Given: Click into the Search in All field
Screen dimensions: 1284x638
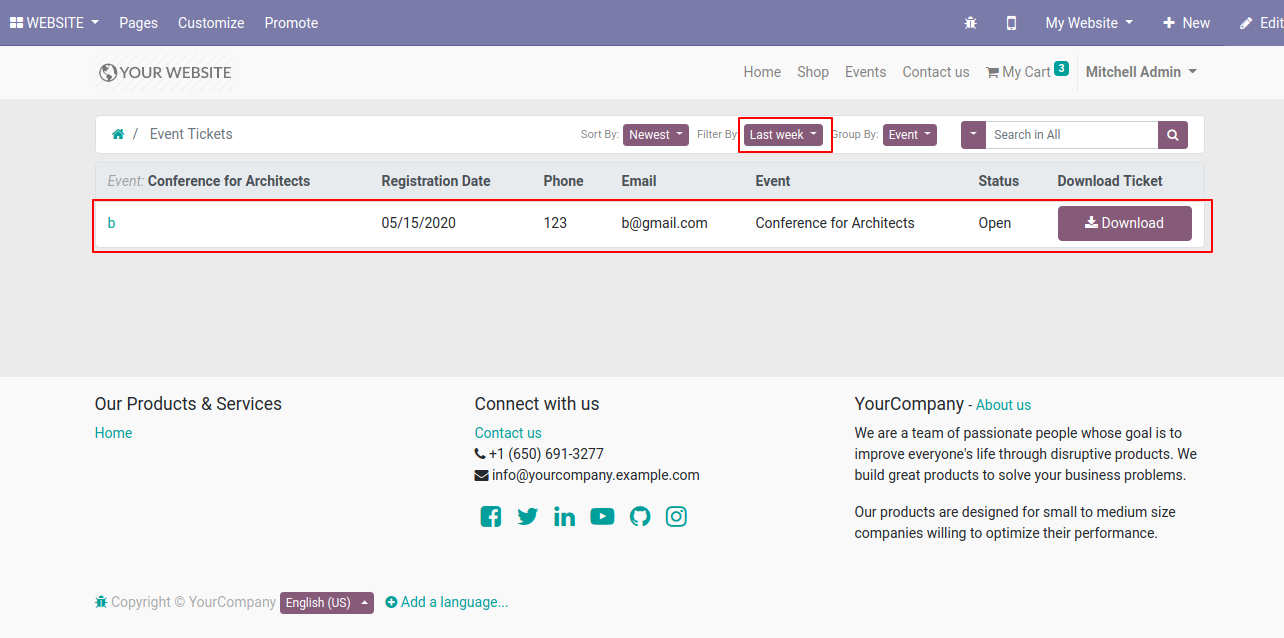Looking at the screenshot, I should click(x=1071, y=135).
